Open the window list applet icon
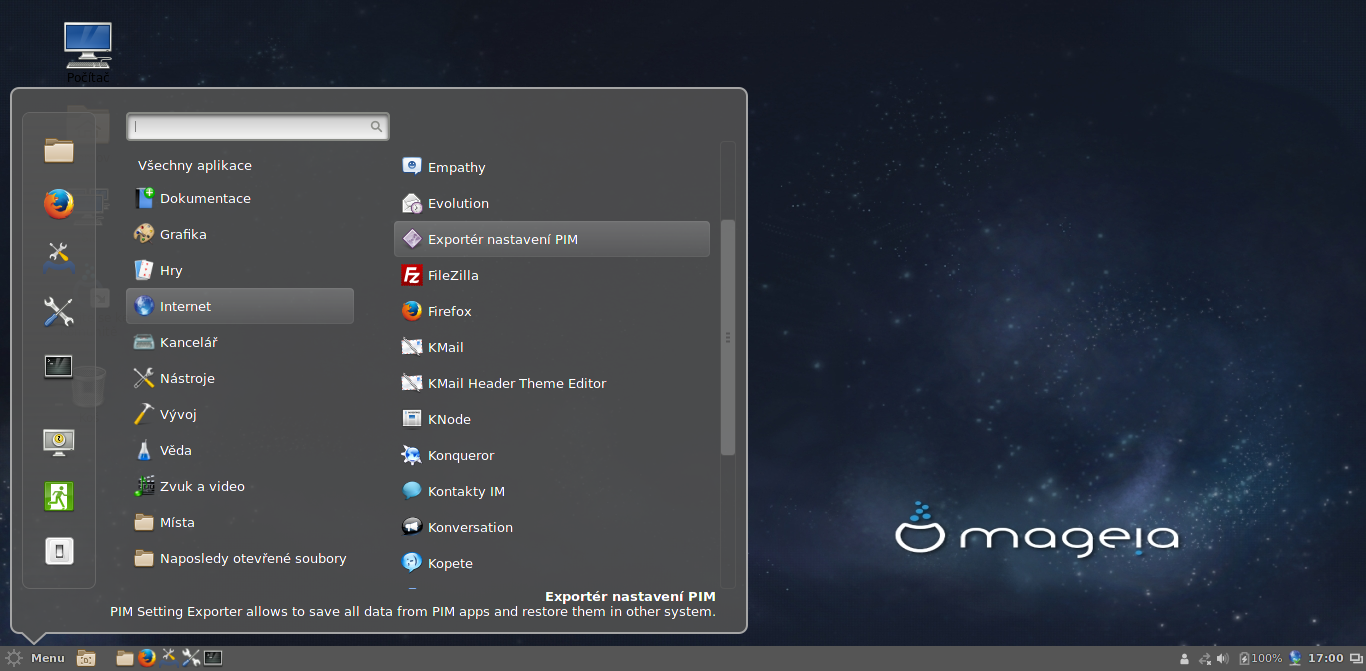The height and width of the screenshot is (671, 1366). 1355,658
